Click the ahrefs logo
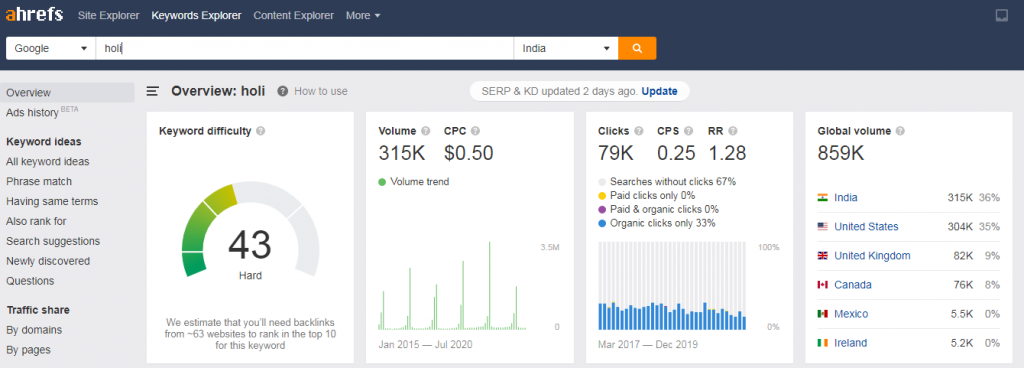 (34, 14)
